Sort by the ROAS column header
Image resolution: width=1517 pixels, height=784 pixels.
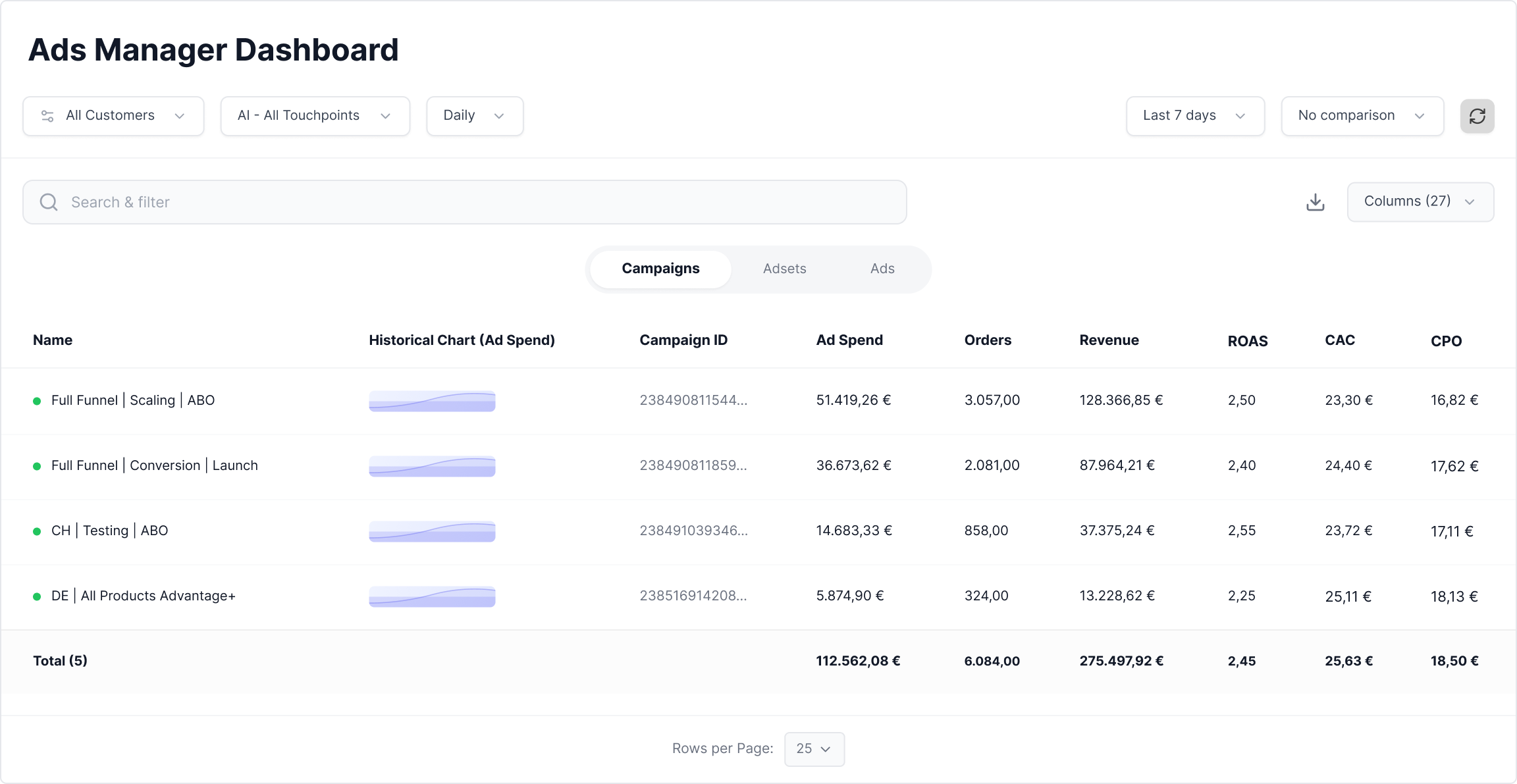(x=1247, y=341)
